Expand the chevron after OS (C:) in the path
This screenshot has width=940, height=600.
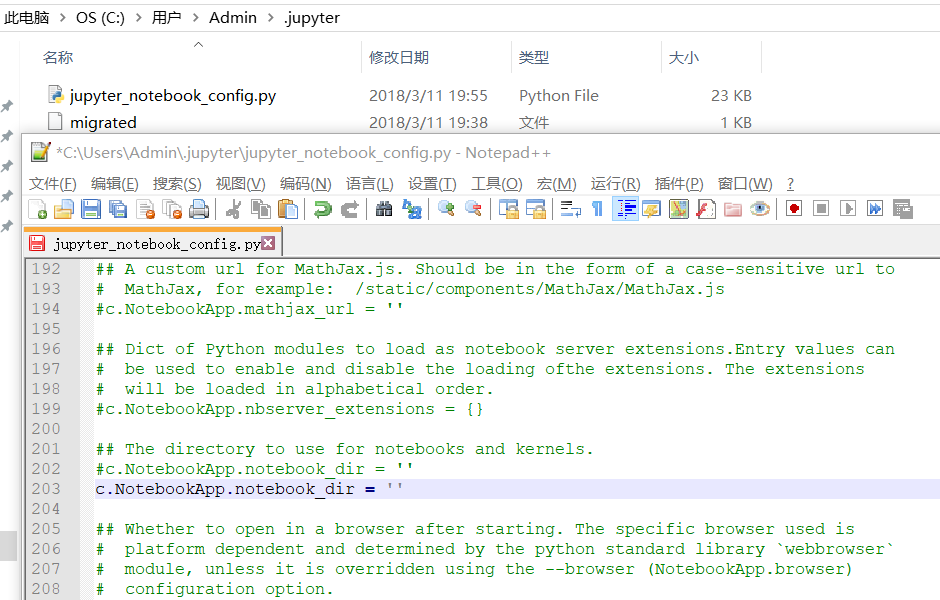click(x=138, y=18)
